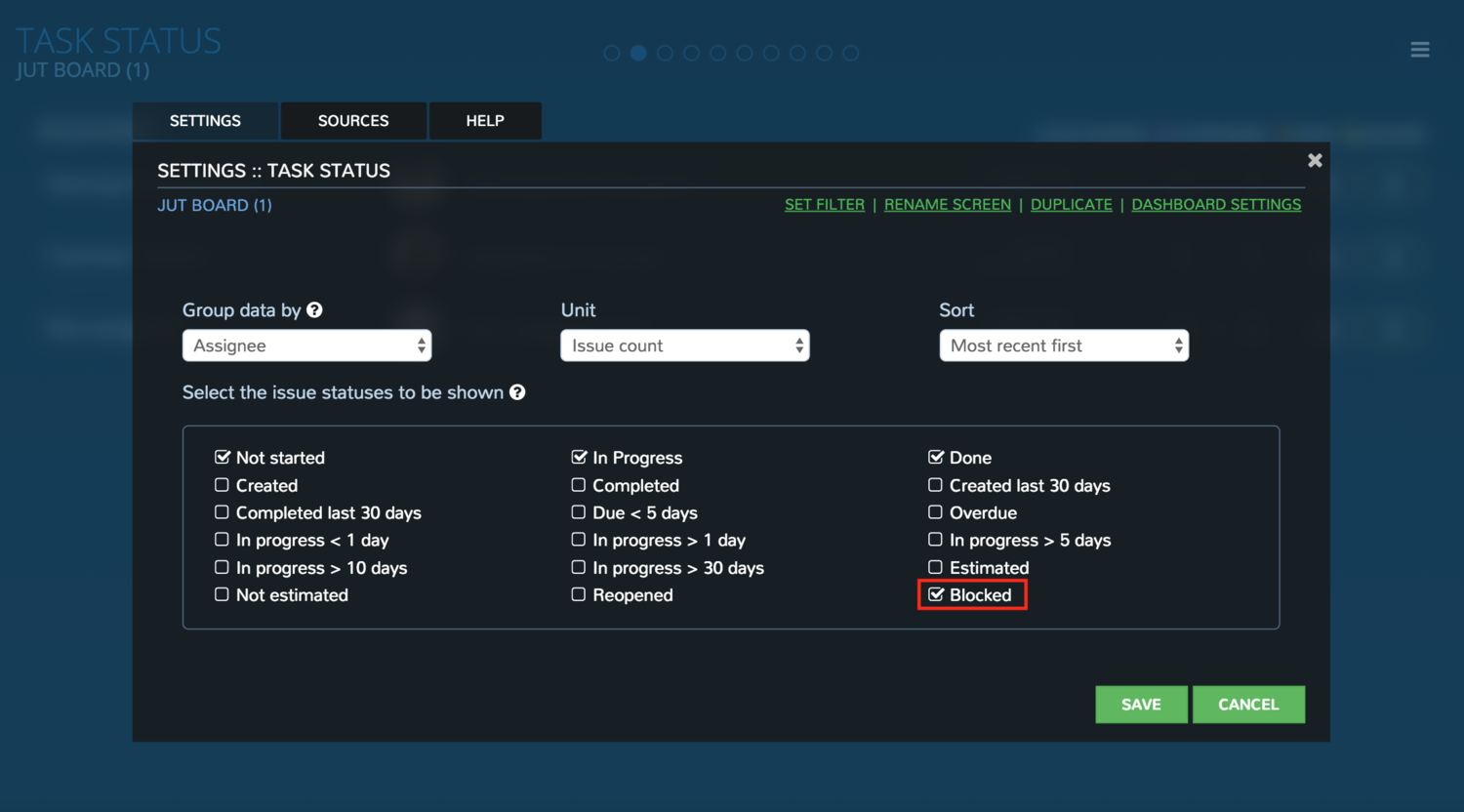This screenshot has height=812, width=1464.
Task: Go to the first dashboard page dot
Action: click(x=612, y=53)
